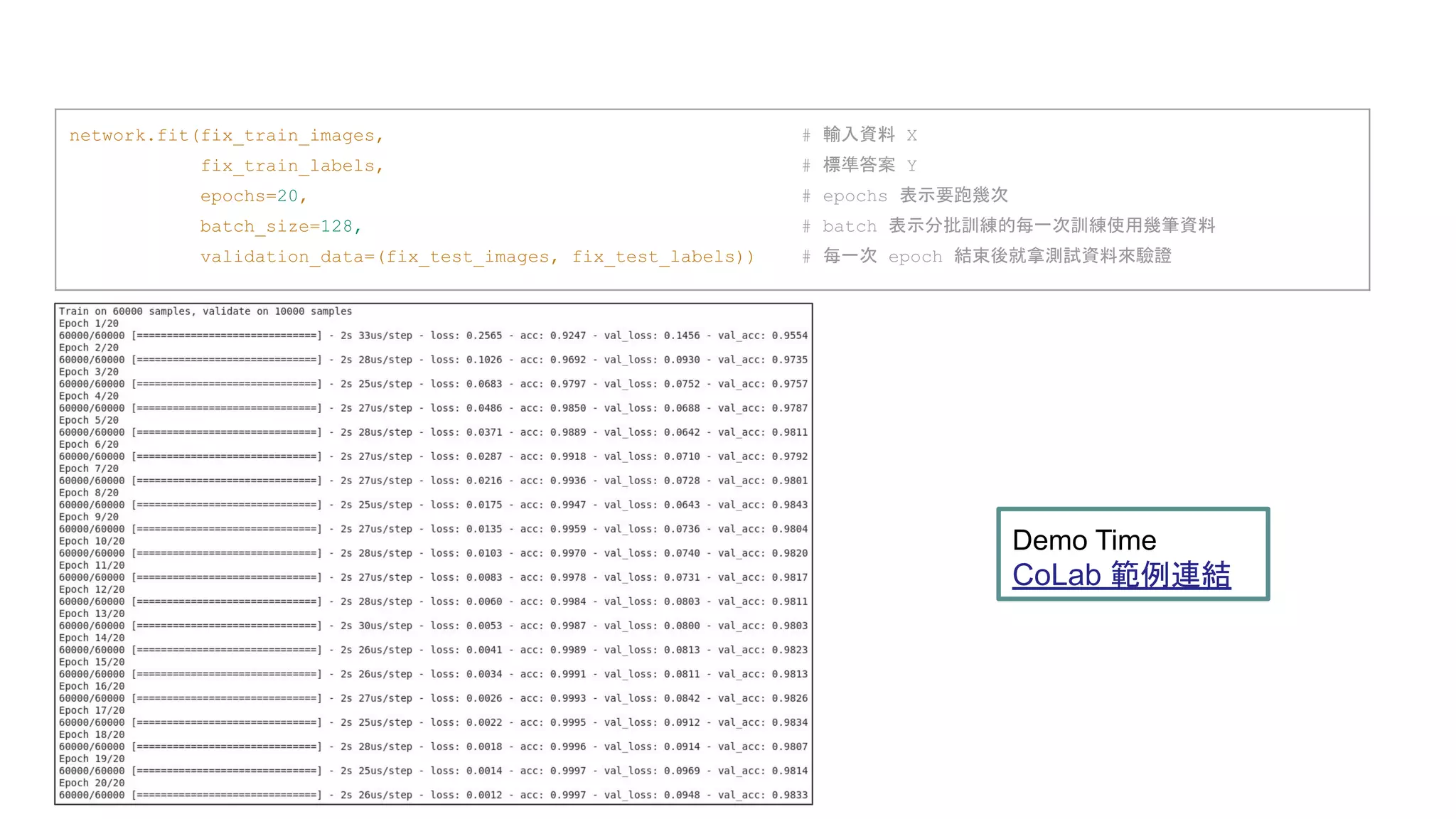Click 'Epoch 4/20' label
Screen dimensions: 1456x819
(89, 396)
